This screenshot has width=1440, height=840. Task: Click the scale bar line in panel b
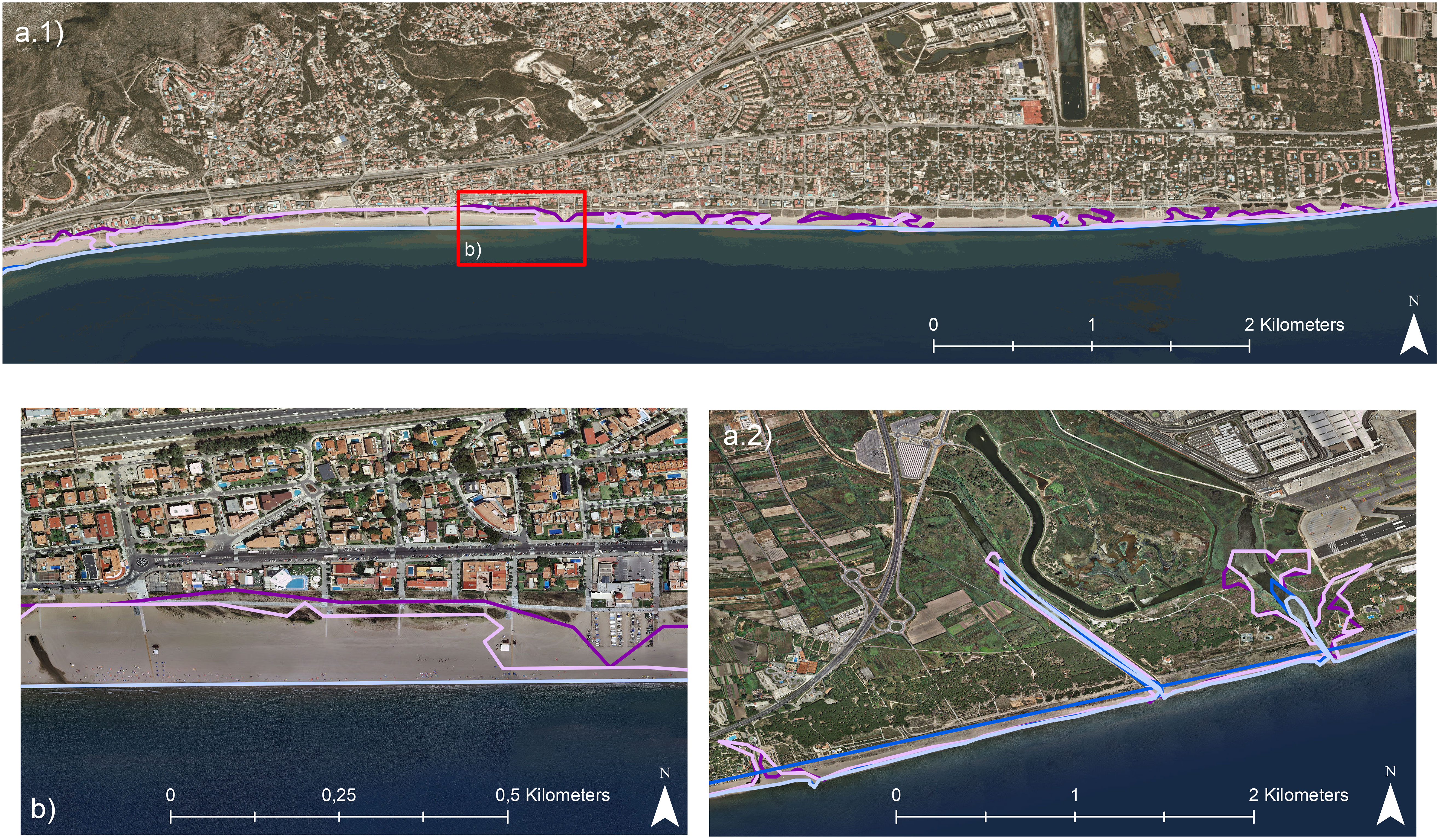[339, 816]
